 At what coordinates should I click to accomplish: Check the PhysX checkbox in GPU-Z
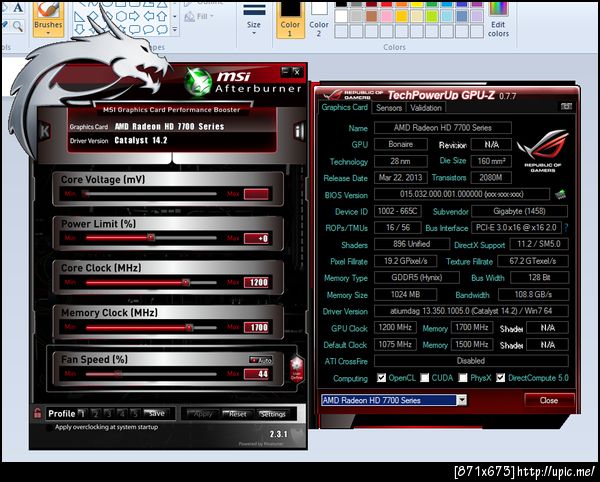(x=463, y=378)
